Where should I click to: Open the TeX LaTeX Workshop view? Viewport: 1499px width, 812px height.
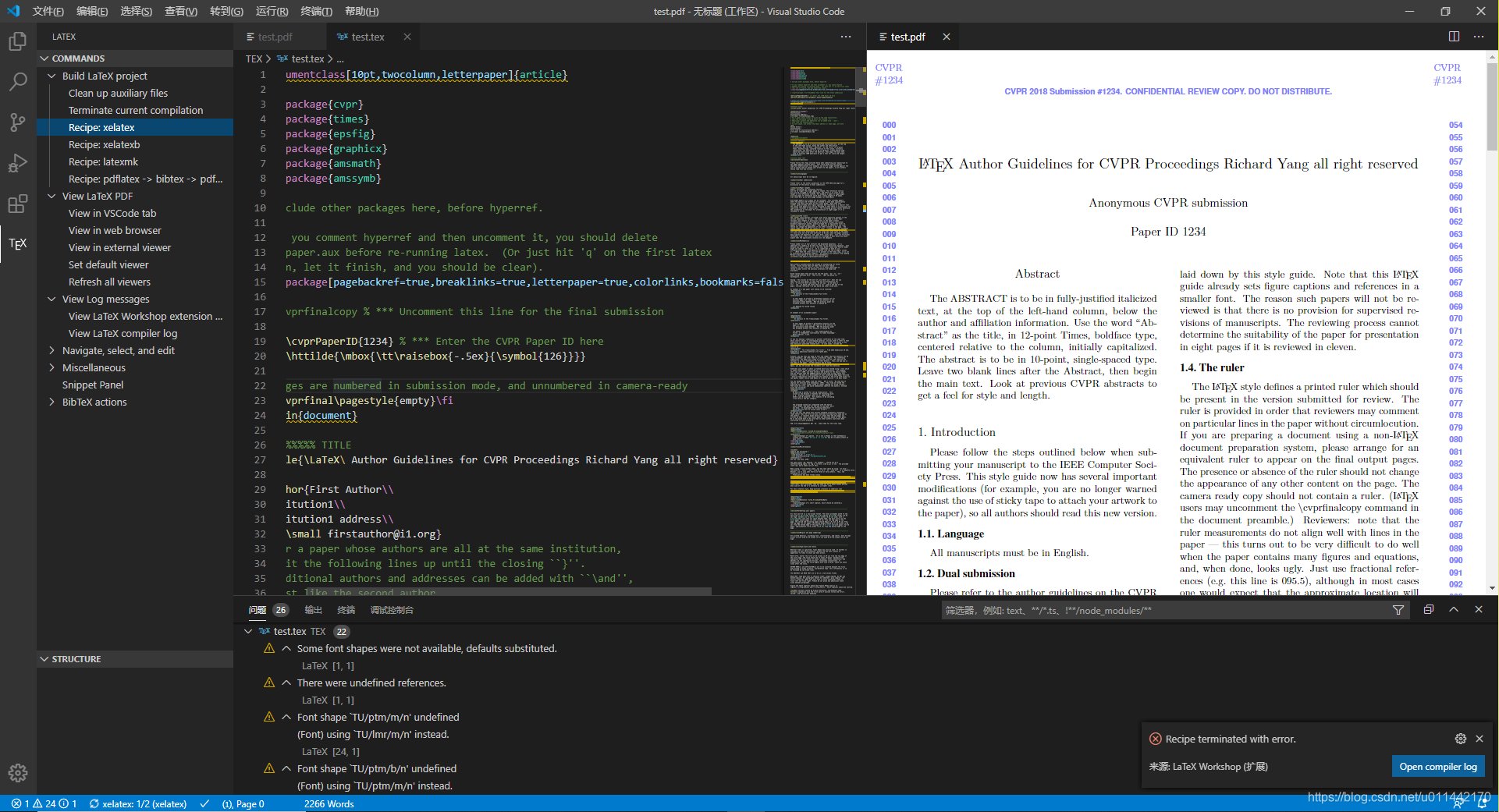17,244
